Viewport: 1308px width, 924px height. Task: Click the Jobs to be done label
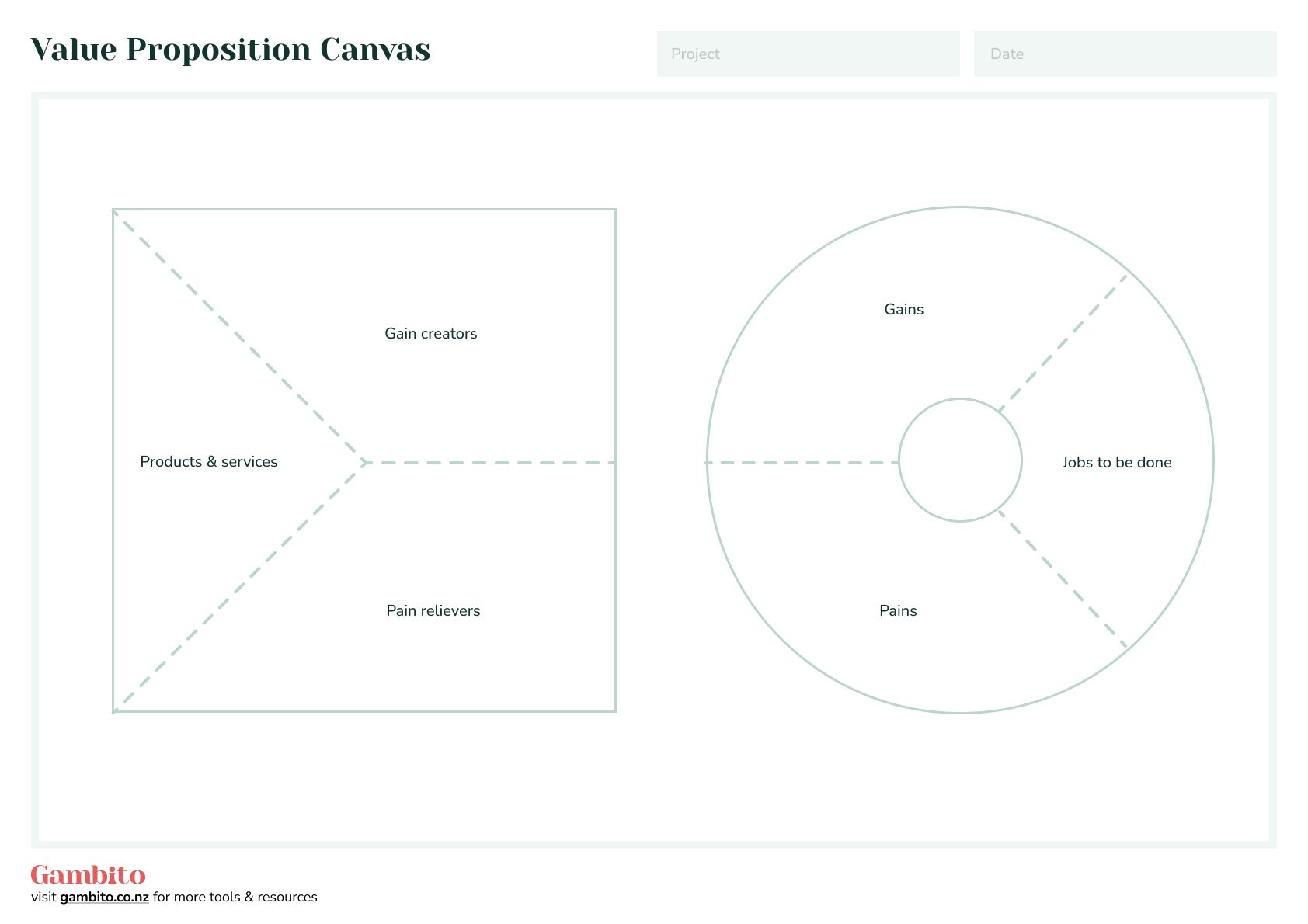click(x=1117, y=463)
